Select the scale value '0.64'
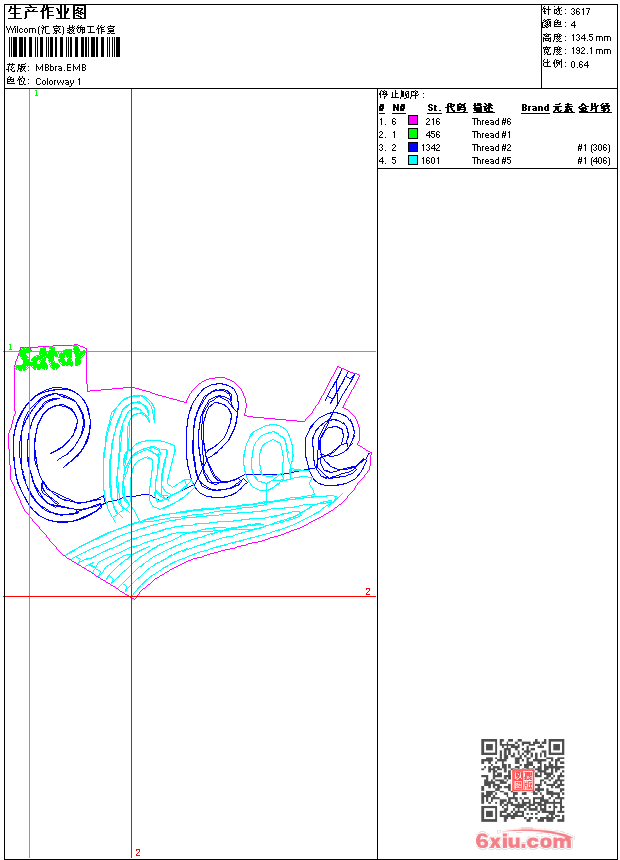The image size is (620, 860). click(x=579, y=65)
